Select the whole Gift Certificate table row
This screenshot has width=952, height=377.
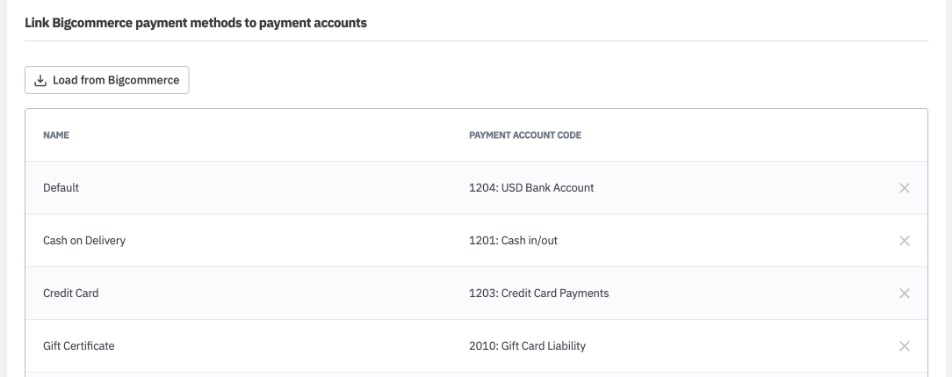[476, 346]
